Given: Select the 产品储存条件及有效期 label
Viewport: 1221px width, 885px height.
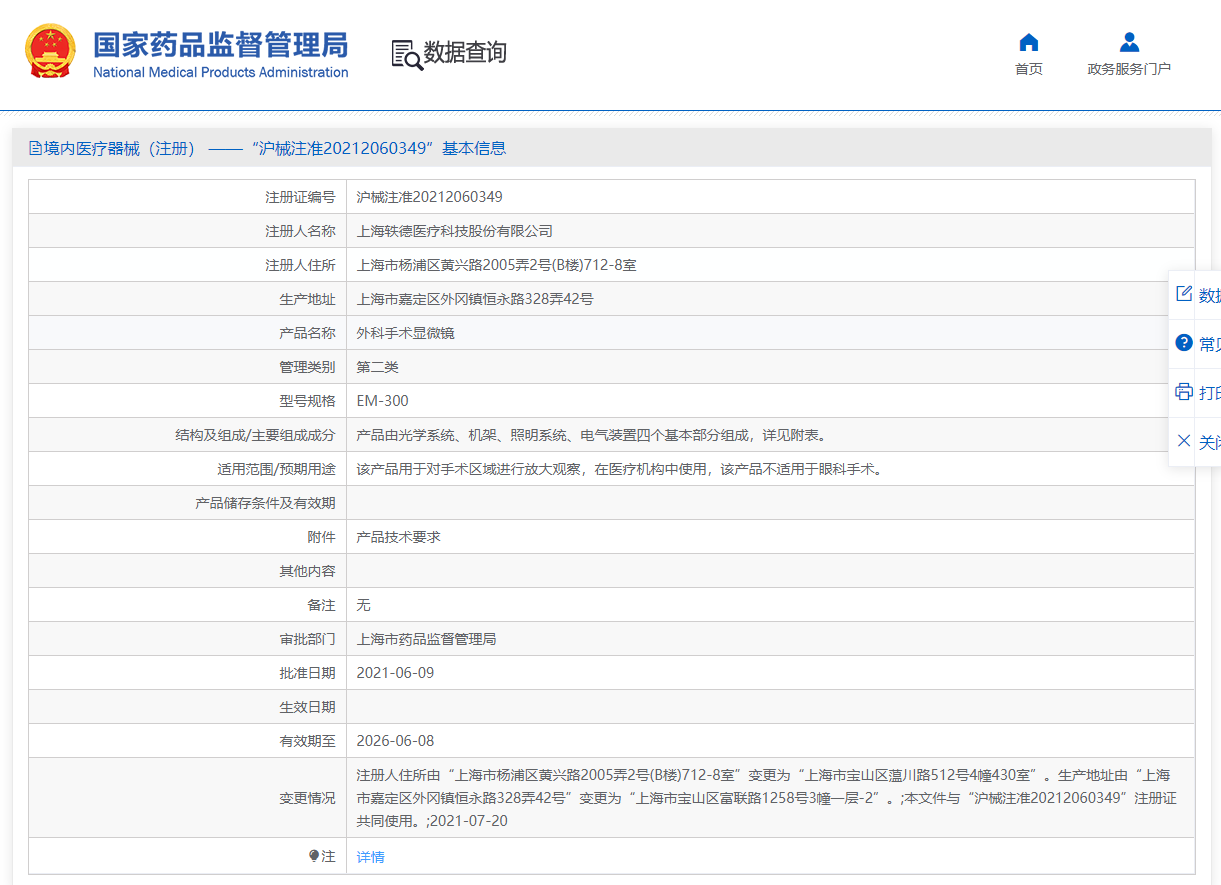Looking at the screenshot, I should (x=265, y=503).
